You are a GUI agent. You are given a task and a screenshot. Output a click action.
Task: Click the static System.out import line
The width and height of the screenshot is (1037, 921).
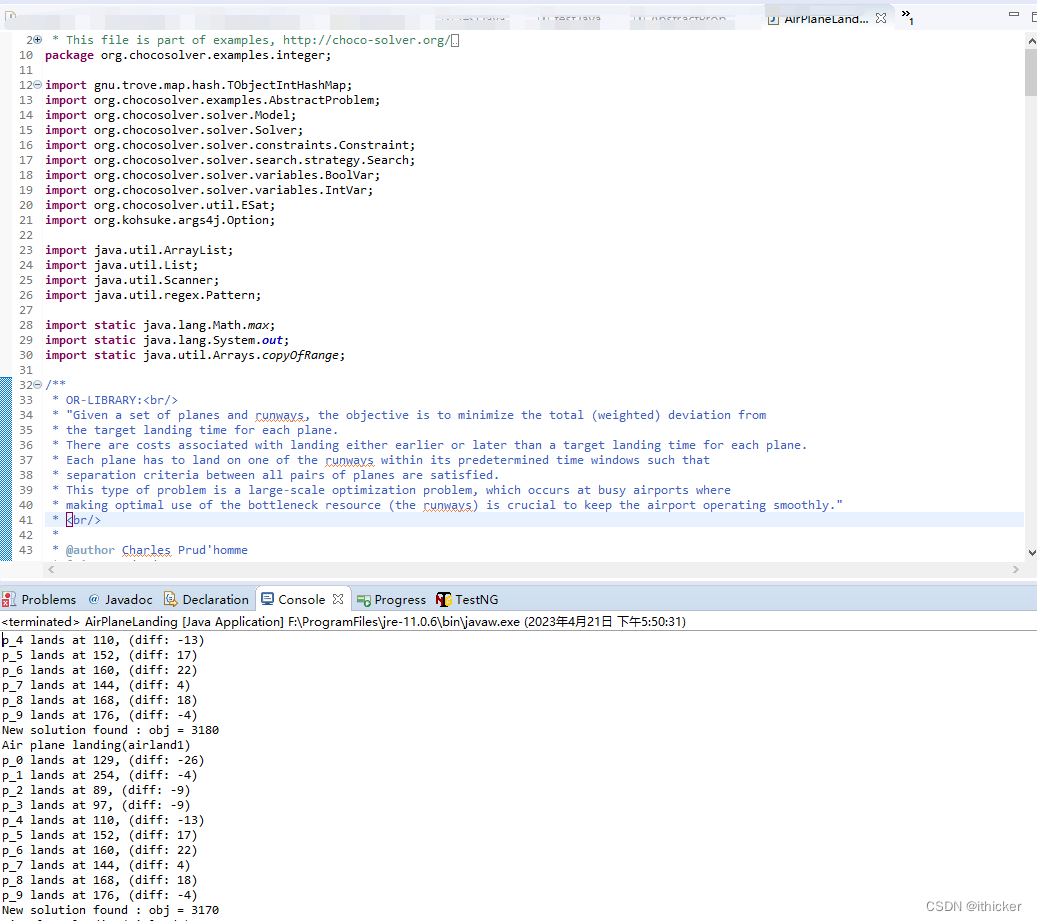coord(167,340)
